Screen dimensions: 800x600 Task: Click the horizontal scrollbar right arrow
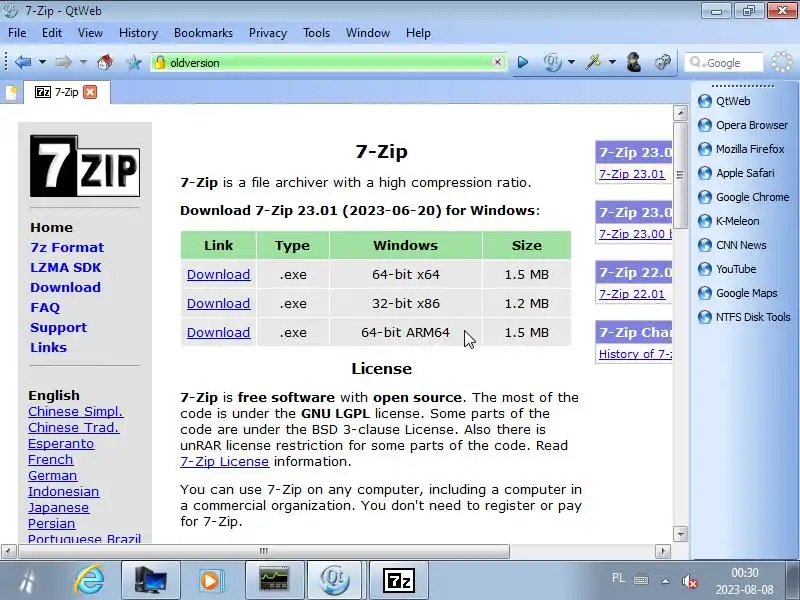[x=663, y=551]
